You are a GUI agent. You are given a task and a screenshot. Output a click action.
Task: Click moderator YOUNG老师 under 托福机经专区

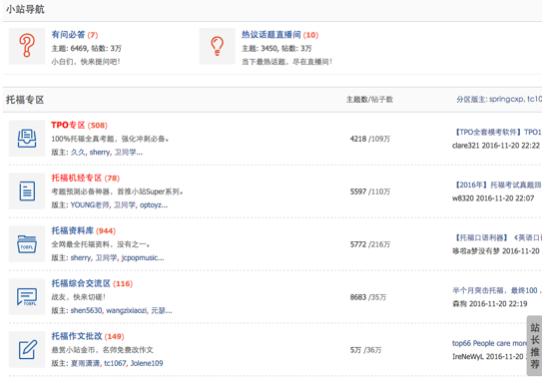click(89, 205)
